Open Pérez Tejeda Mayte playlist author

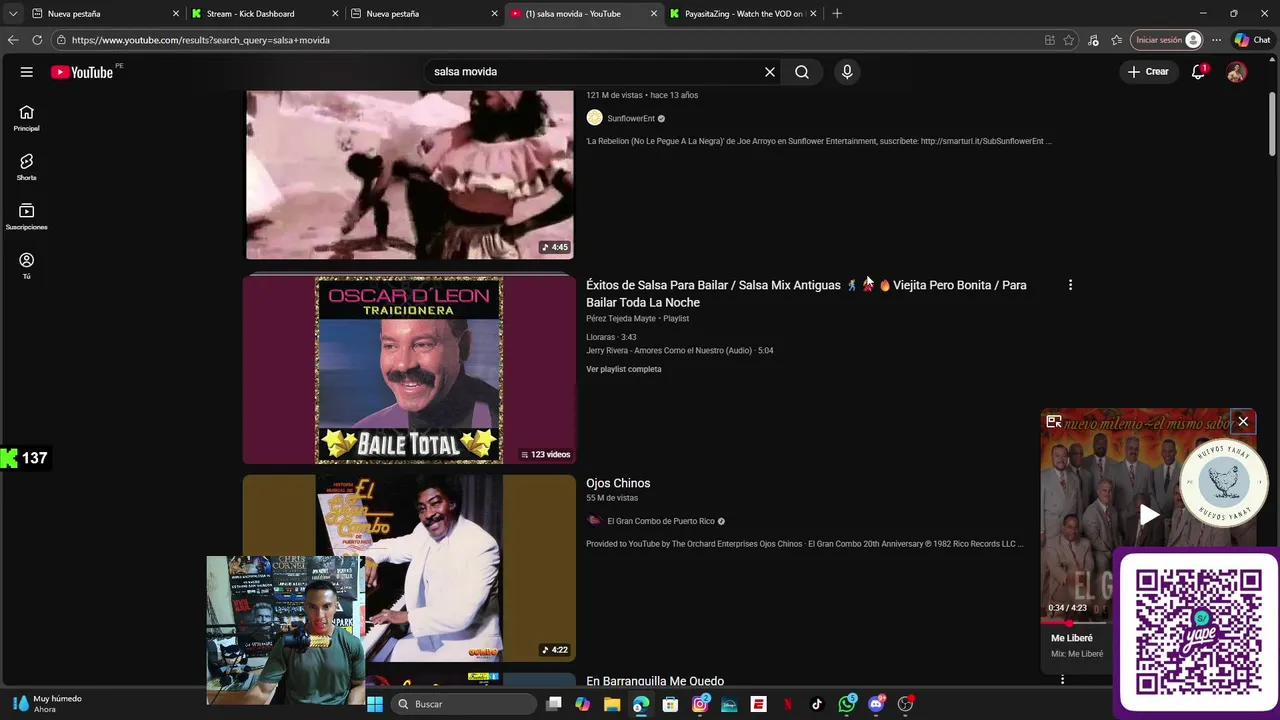(621, 318)
